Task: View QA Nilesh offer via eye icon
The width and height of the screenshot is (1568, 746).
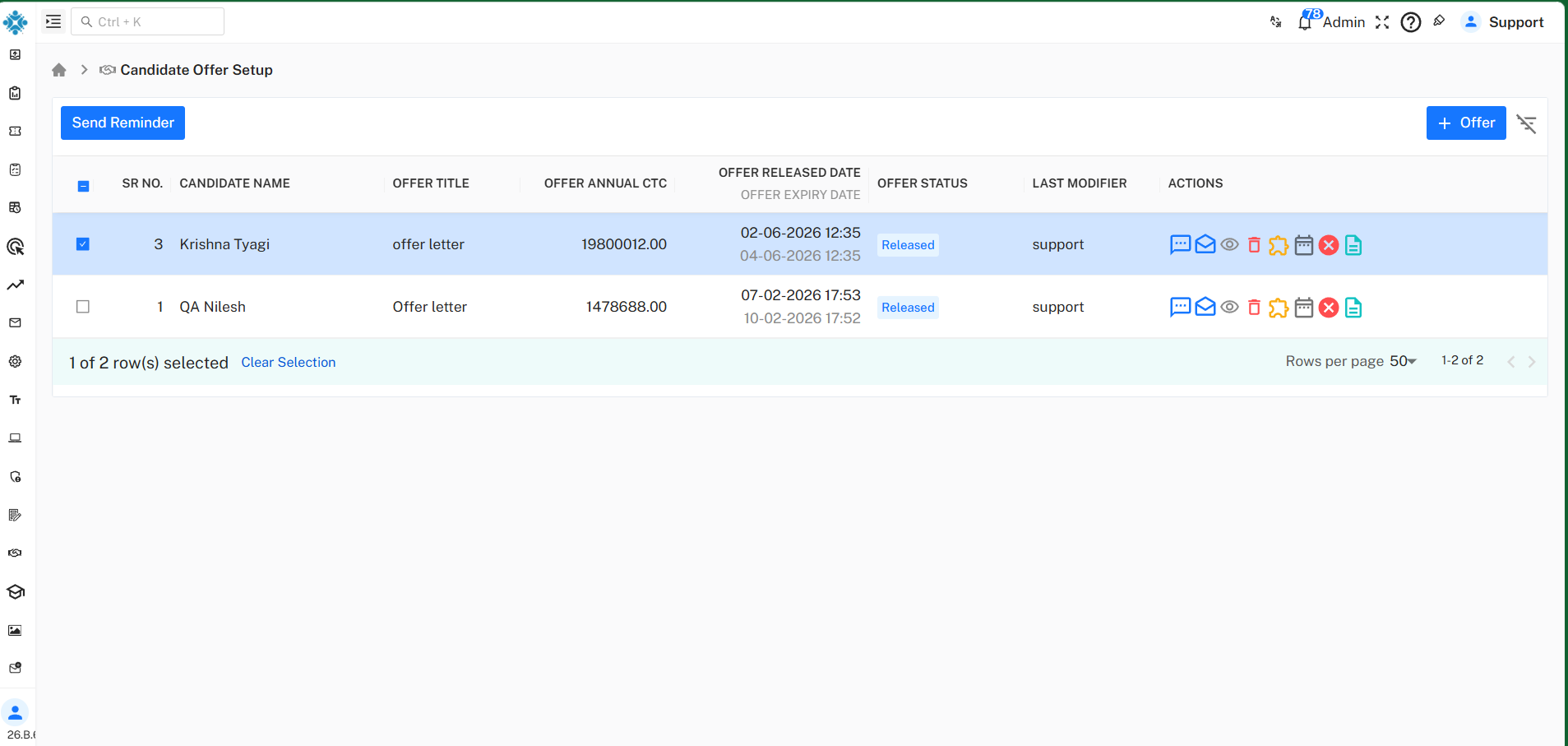Action: (1229, 308)
